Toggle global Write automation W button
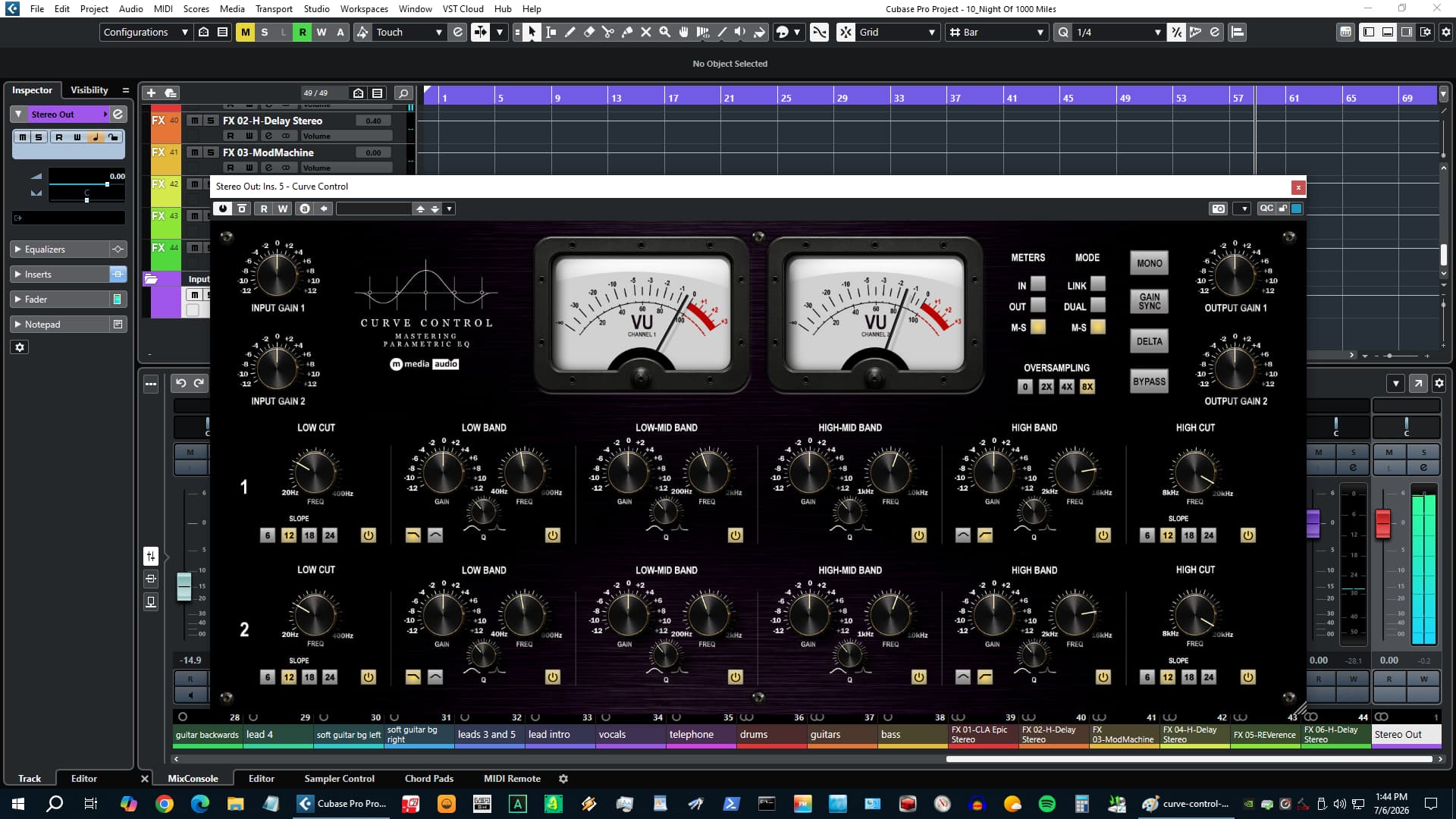This screenshot has height=819, width=1456. pos(321,32)
